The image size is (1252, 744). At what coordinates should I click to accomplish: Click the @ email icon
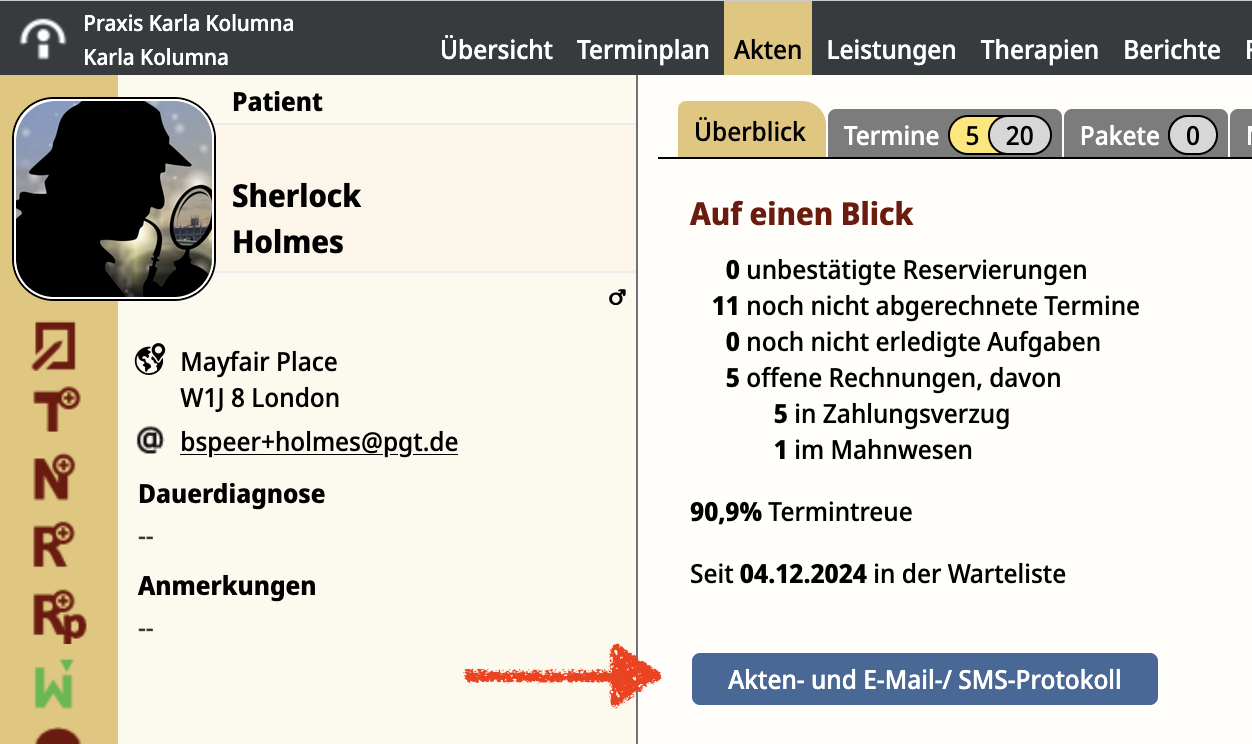click(x=150, y=439)
